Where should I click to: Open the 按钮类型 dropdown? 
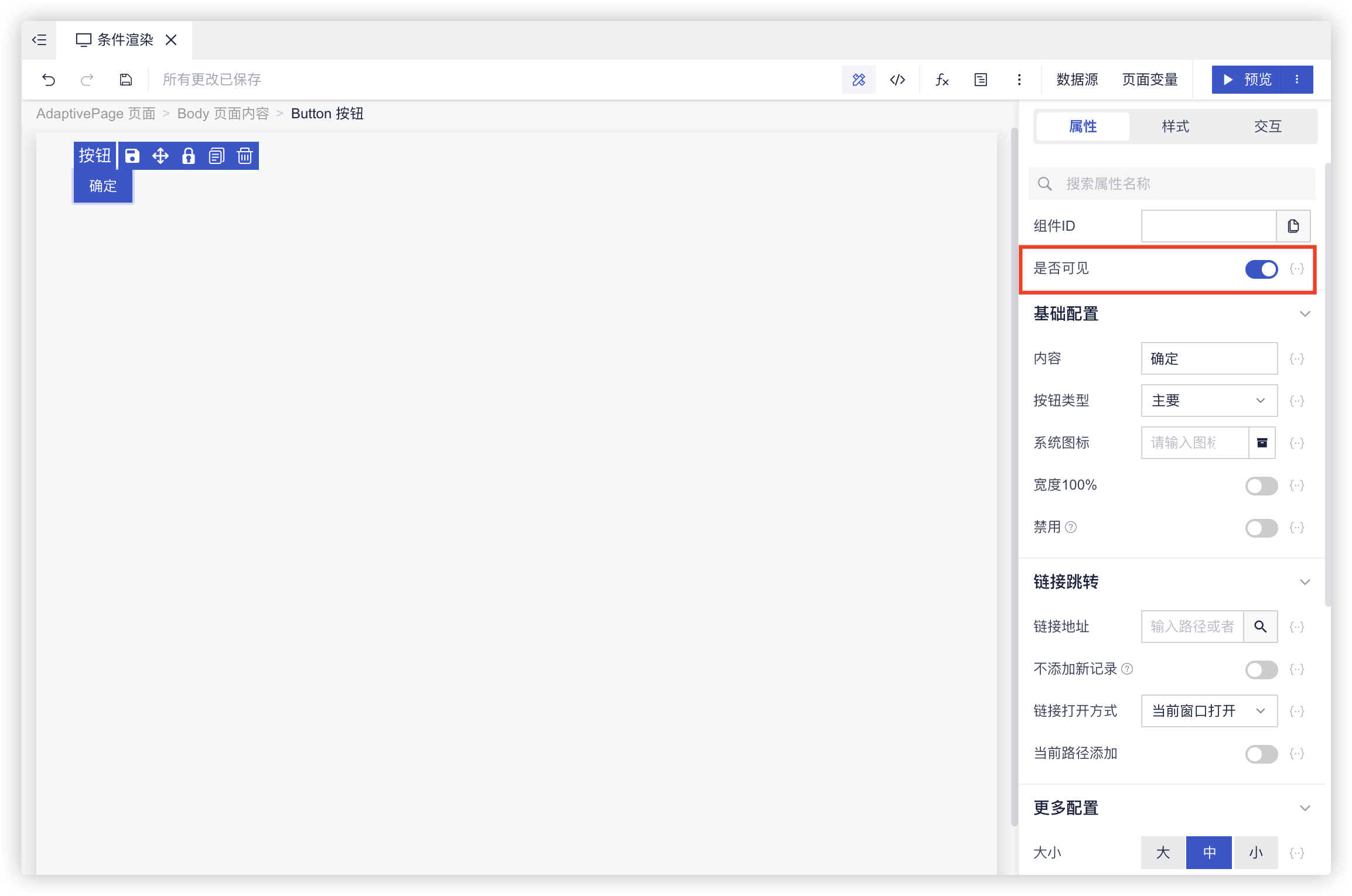click(1209, 401)
